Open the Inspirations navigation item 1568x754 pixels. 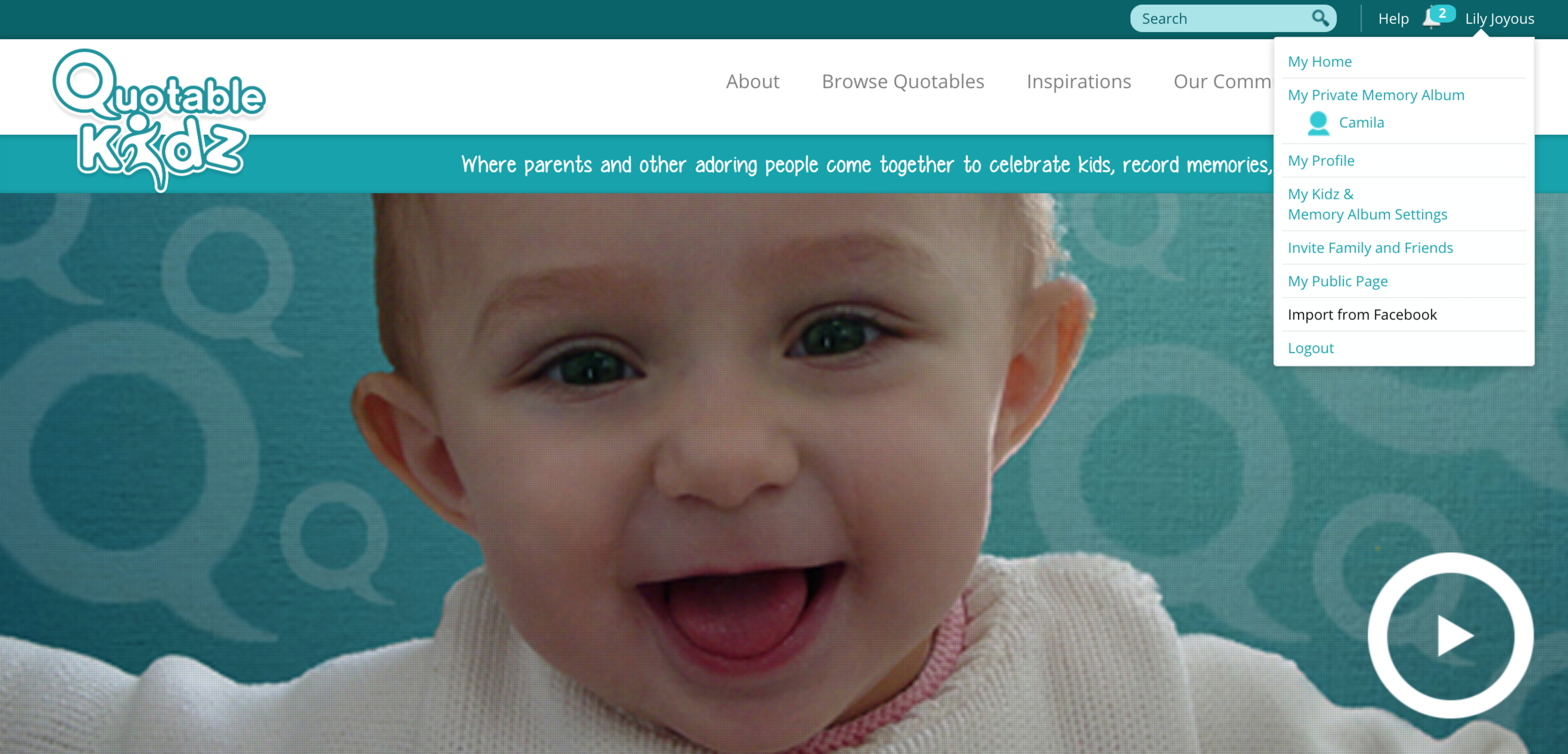tap(1079, 82)
